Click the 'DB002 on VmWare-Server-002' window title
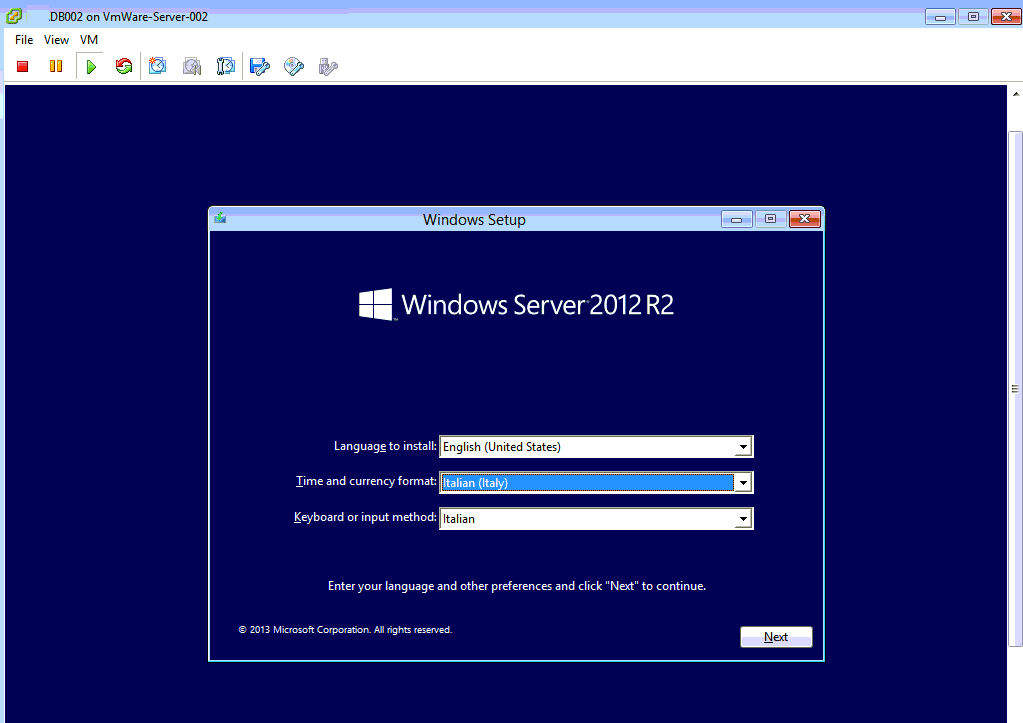1023x723 pixels. click(128, 17)
